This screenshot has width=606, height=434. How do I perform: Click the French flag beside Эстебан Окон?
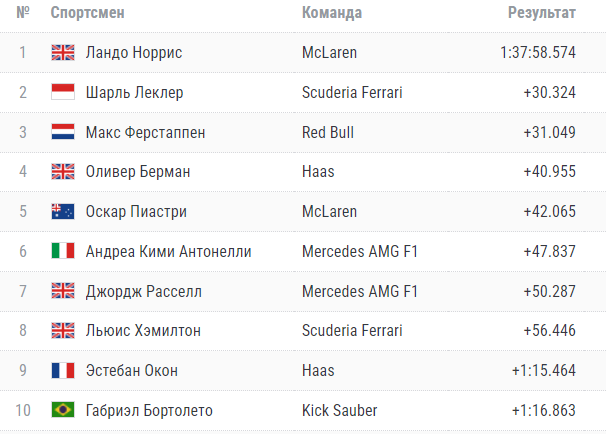(x=63, y=370)
